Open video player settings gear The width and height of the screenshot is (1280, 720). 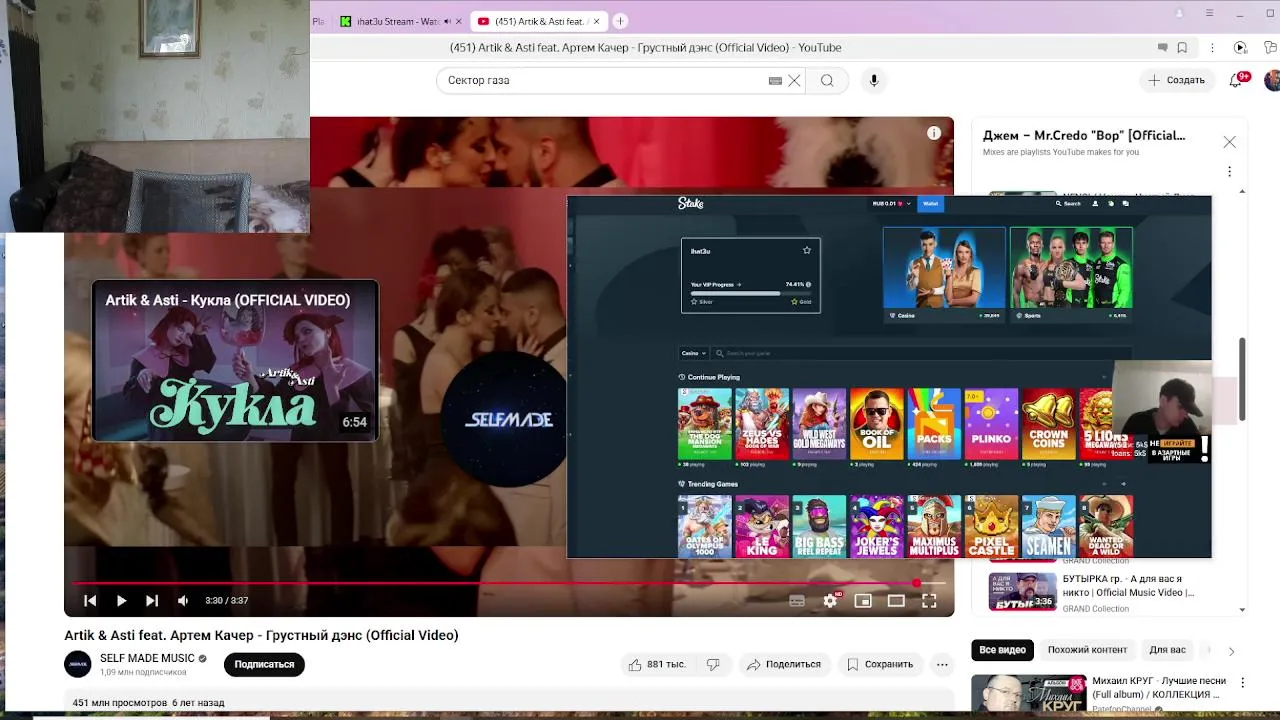pos(830,601)
